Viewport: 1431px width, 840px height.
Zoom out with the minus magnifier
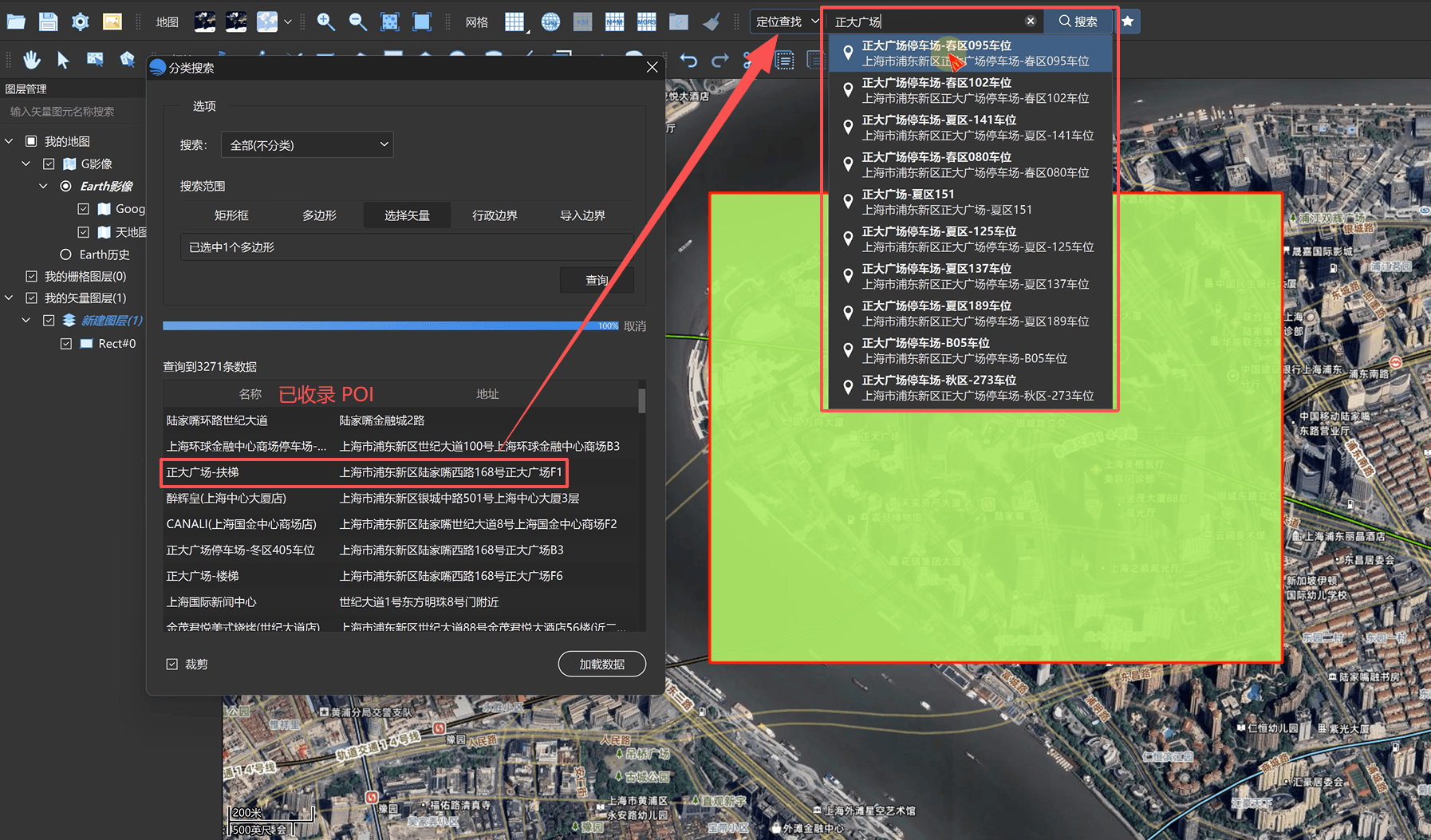358,22
